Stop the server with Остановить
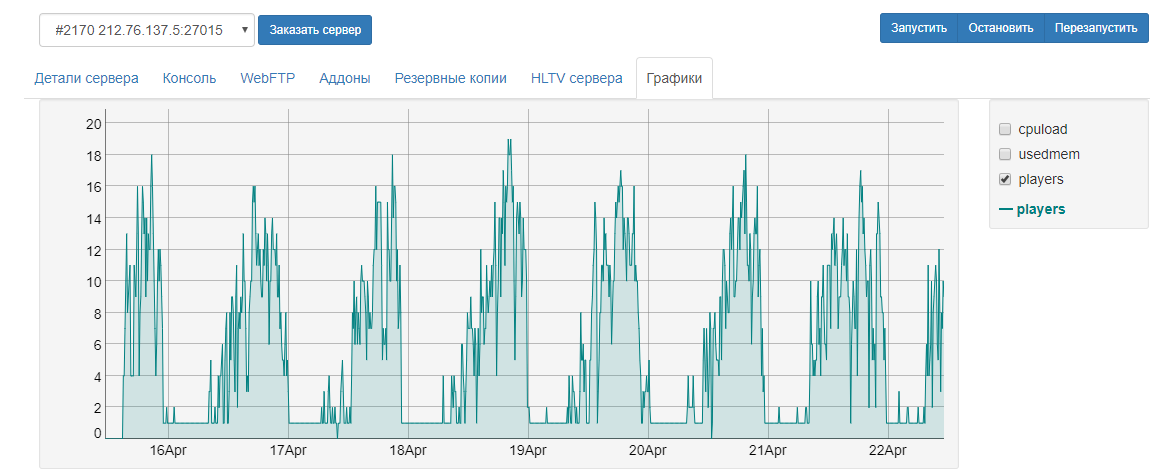 1000,28
